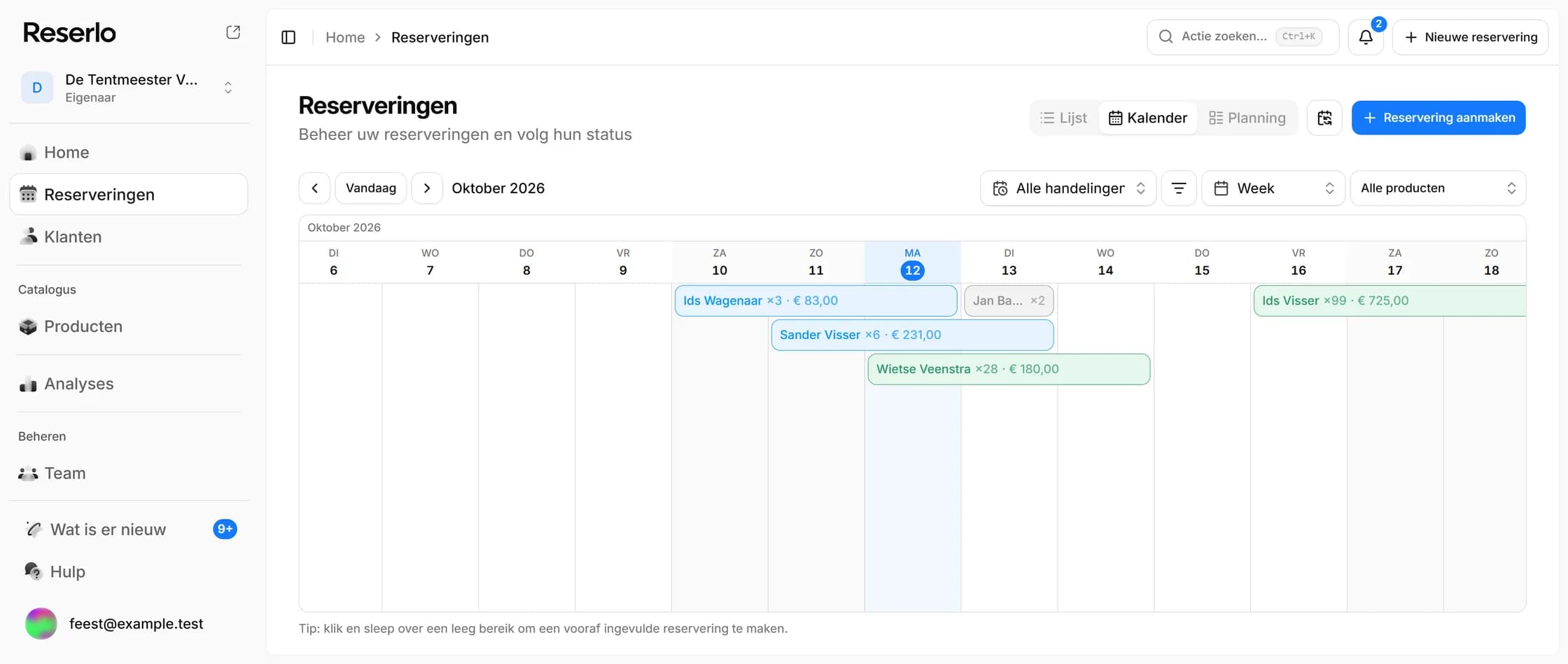Focus the Actie zoeken search field

(x=1243, y=37)
